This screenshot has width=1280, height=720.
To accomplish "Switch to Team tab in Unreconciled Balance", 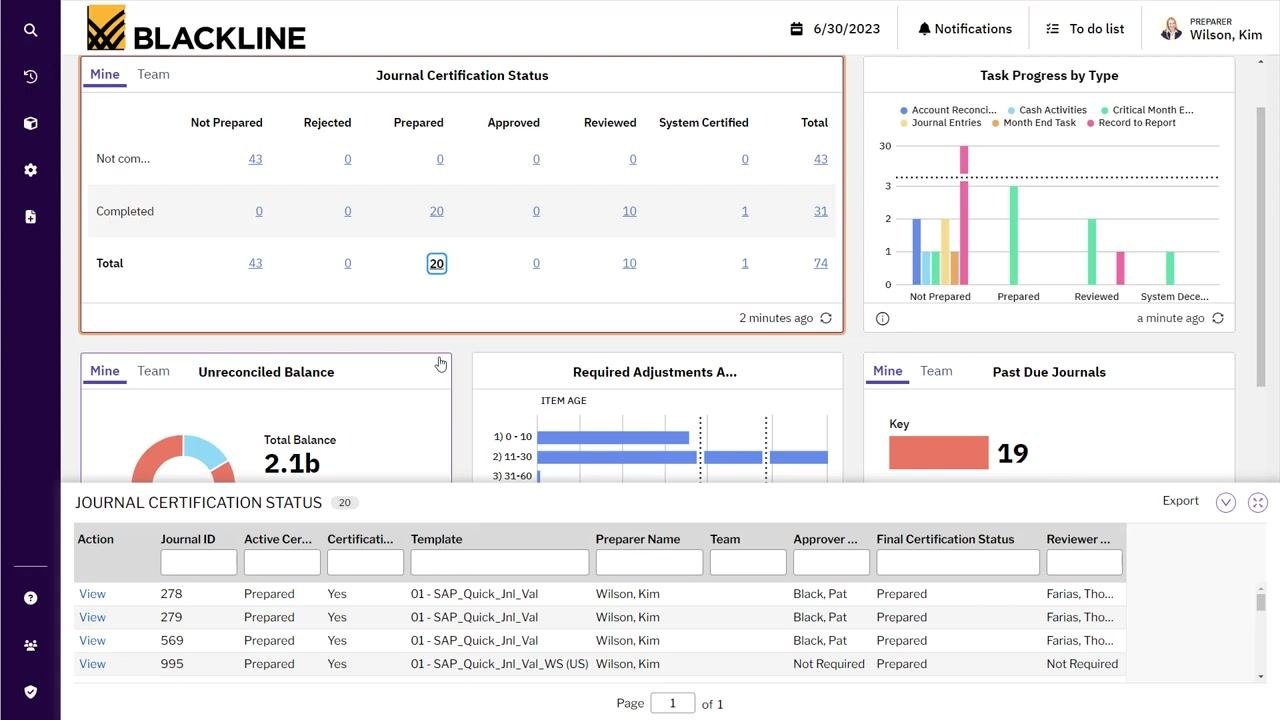I will [153, 371].
